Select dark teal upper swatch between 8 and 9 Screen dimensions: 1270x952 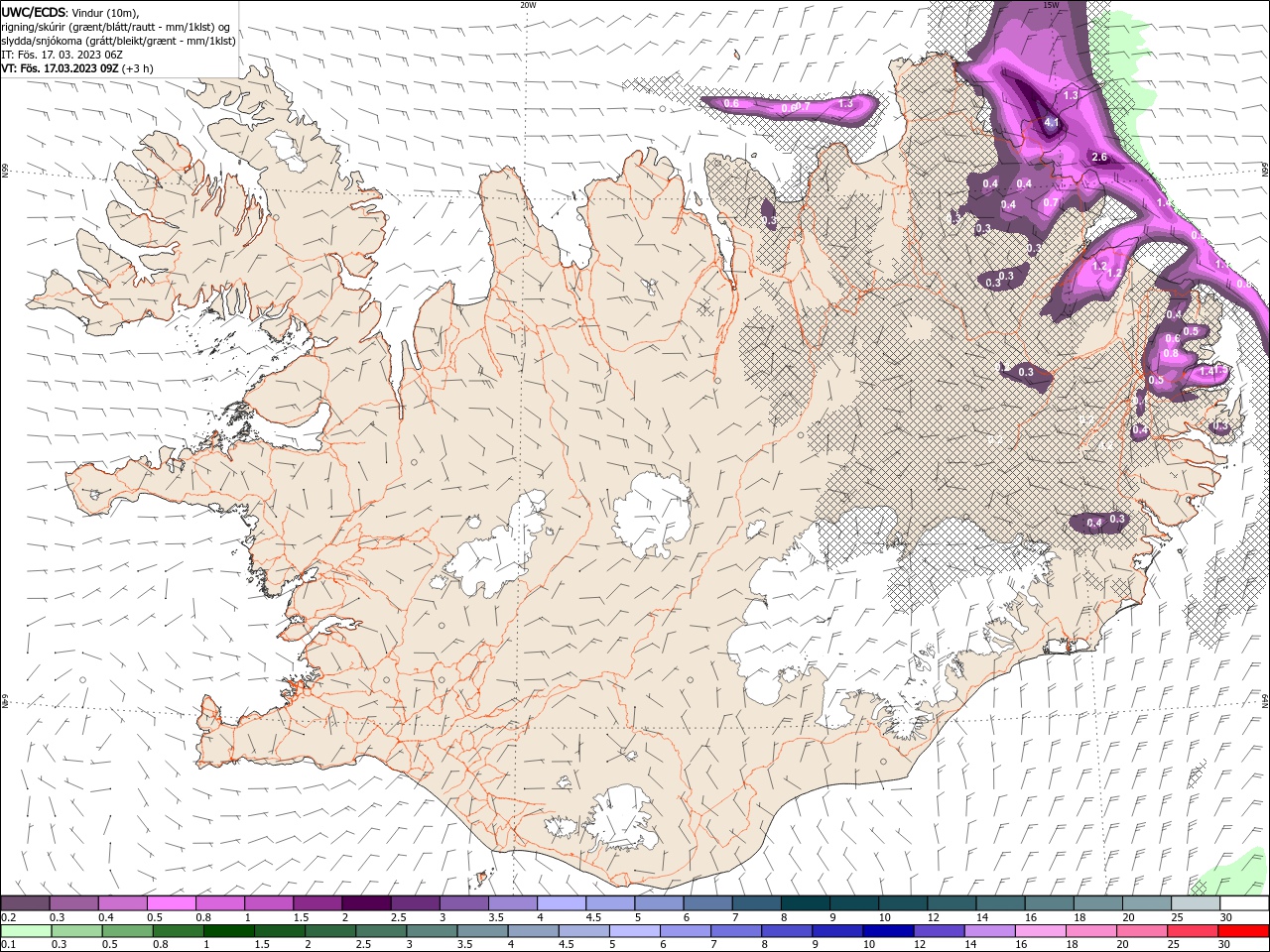point(804,903)
